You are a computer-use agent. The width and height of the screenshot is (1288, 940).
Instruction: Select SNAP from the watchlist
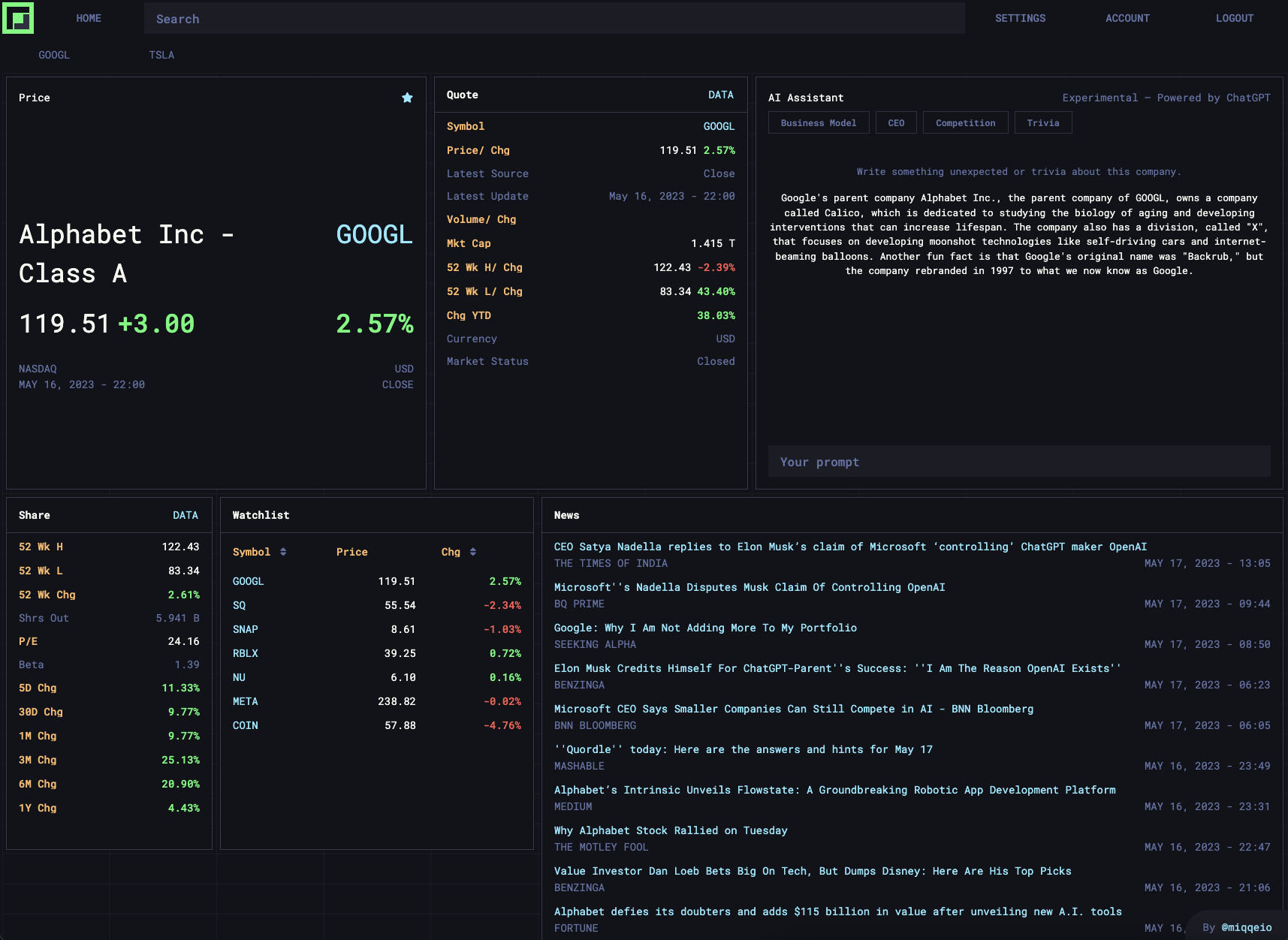[246, 629]
